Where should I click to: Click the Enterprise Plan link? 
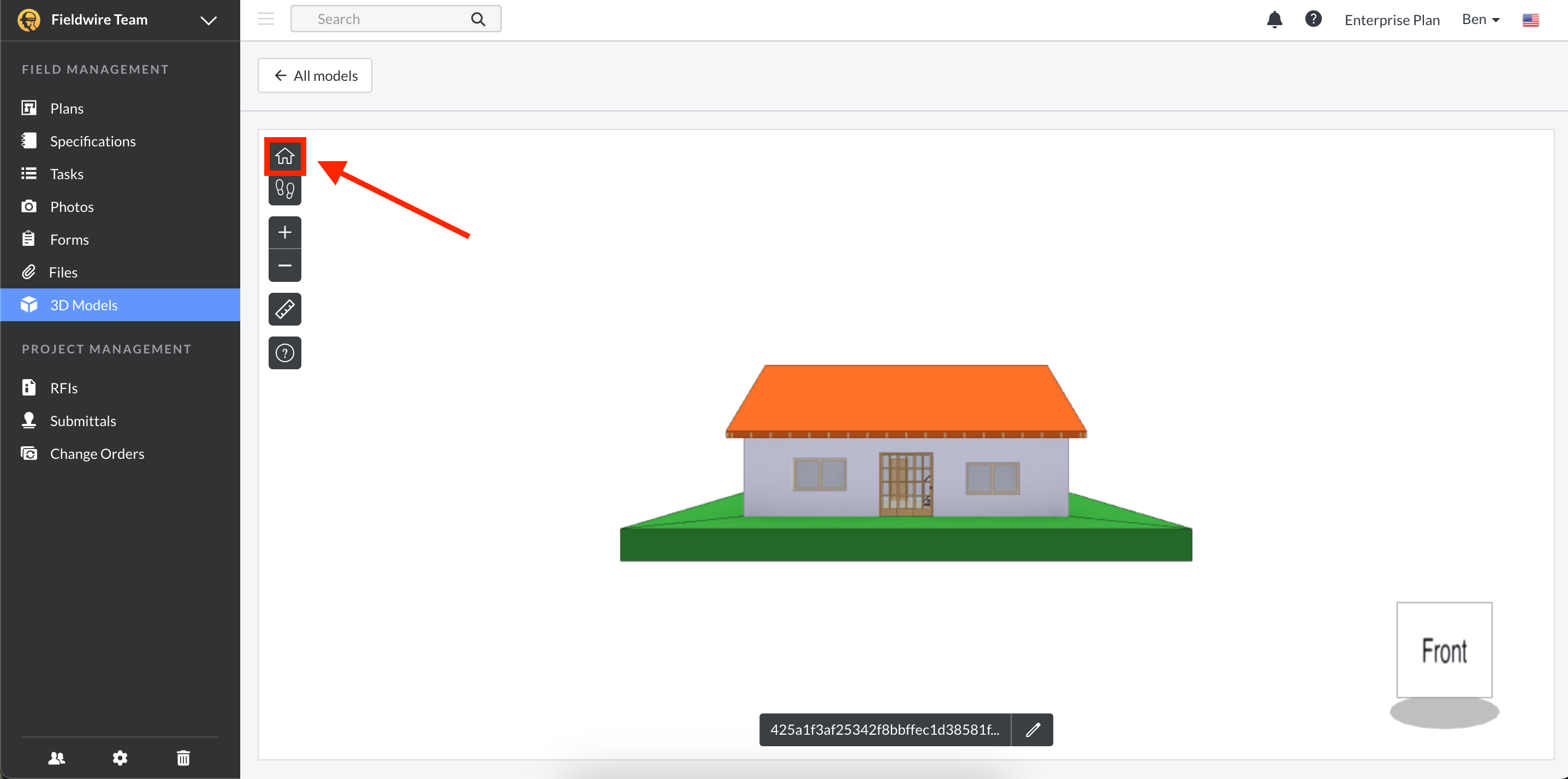pyautogui.click(x=1392, y=19)
